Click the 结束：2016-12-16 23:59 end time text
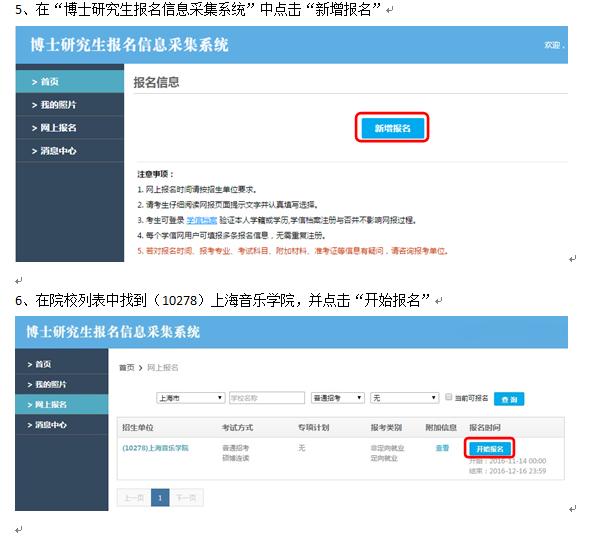This screenshot has width=616, height=536. pyautogui.click(x=507, y=471)
